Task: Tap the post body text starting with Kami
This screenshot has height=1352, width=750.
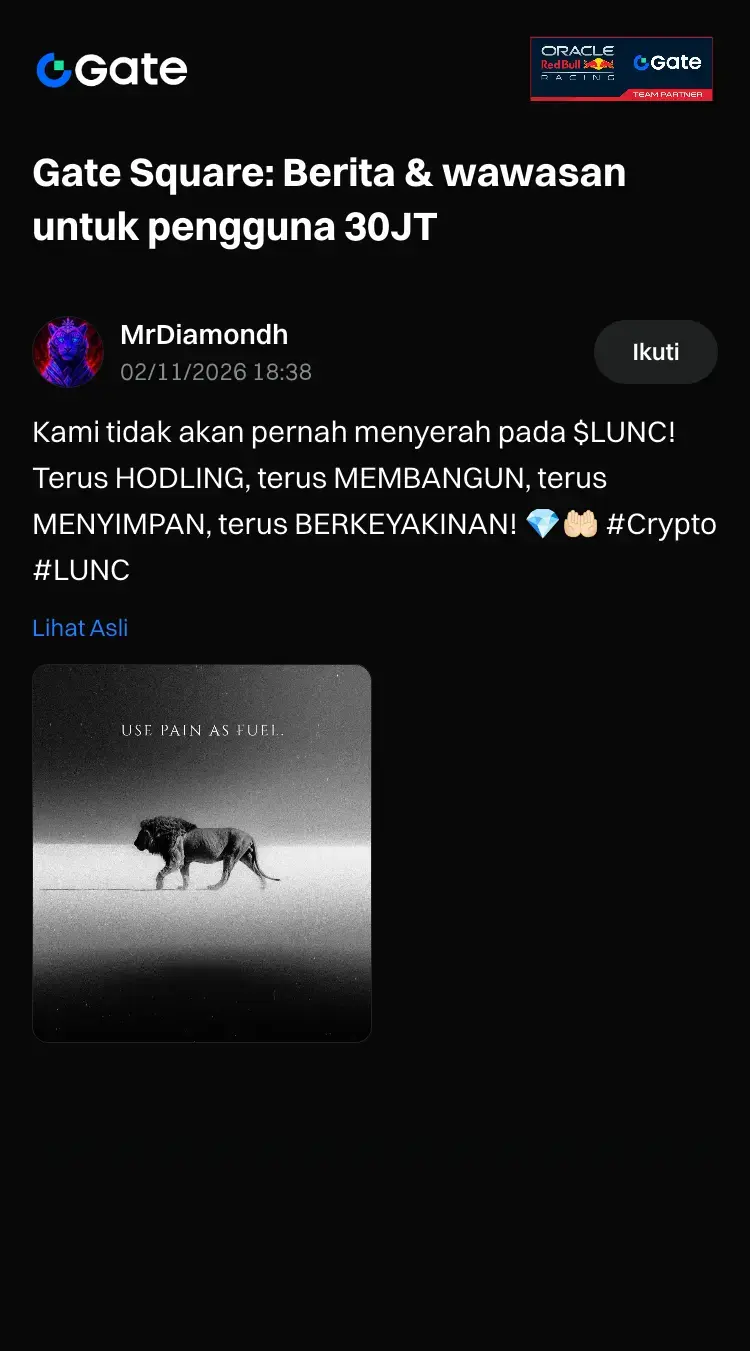Action: [375, 501]
